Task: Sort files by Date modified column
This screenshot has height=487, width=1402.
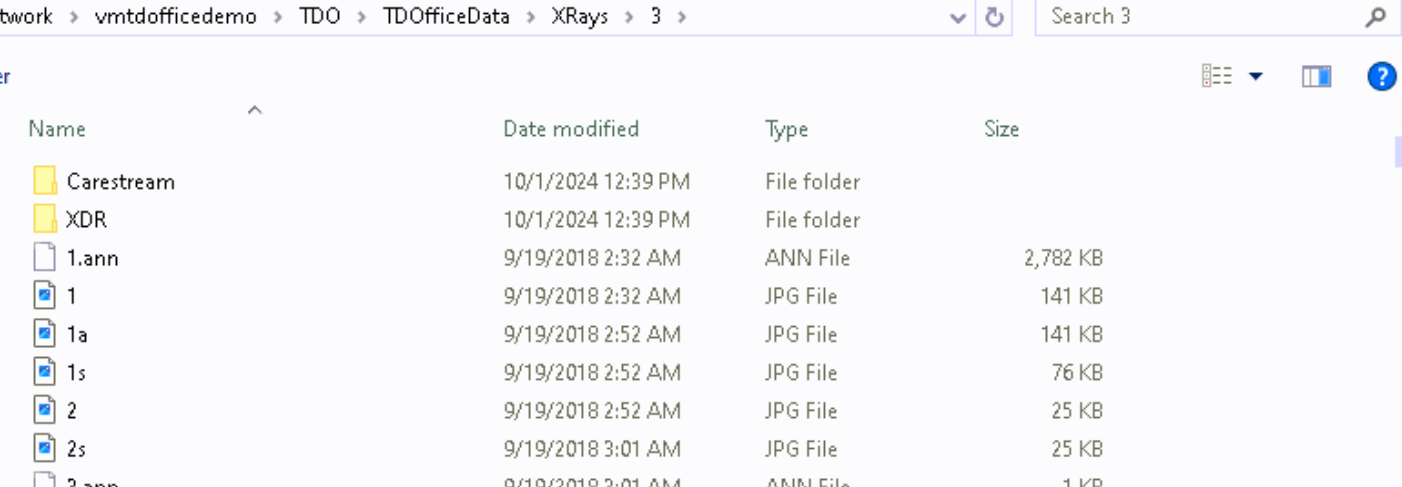Action: click(x=571, y=129)
